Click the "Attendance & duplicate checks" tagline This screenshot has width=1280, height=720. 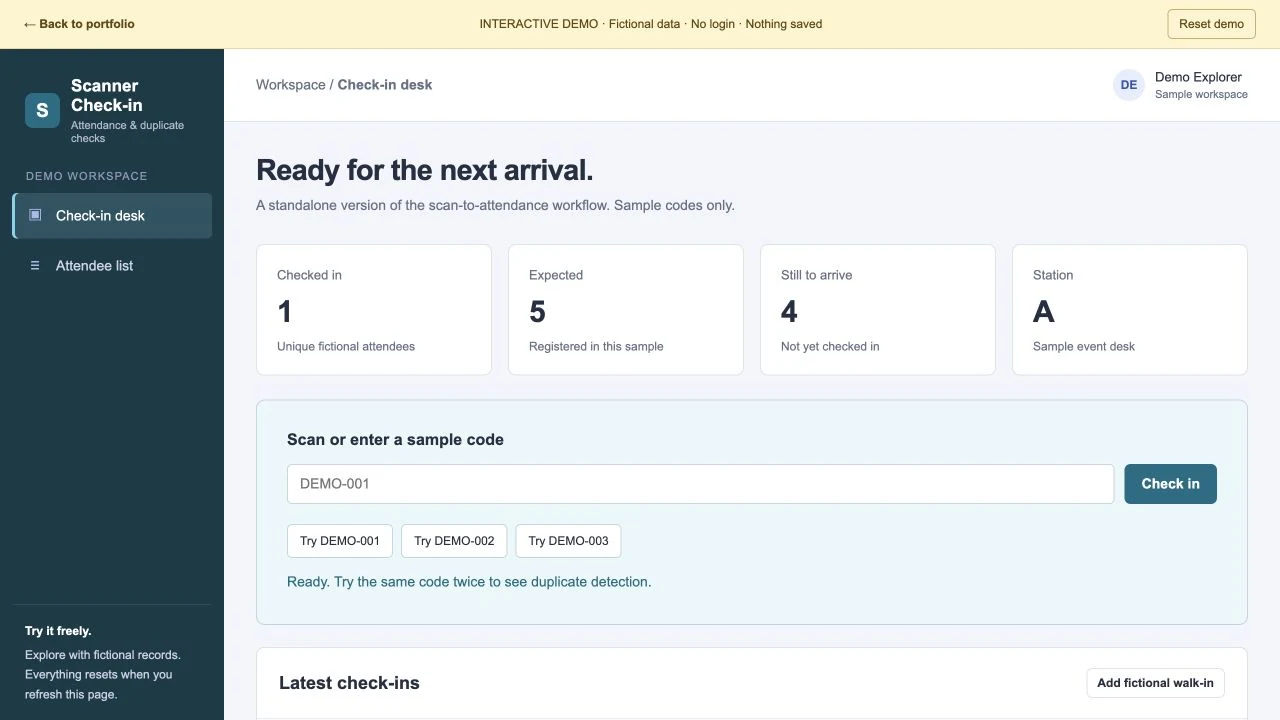[x=127, y=132]
